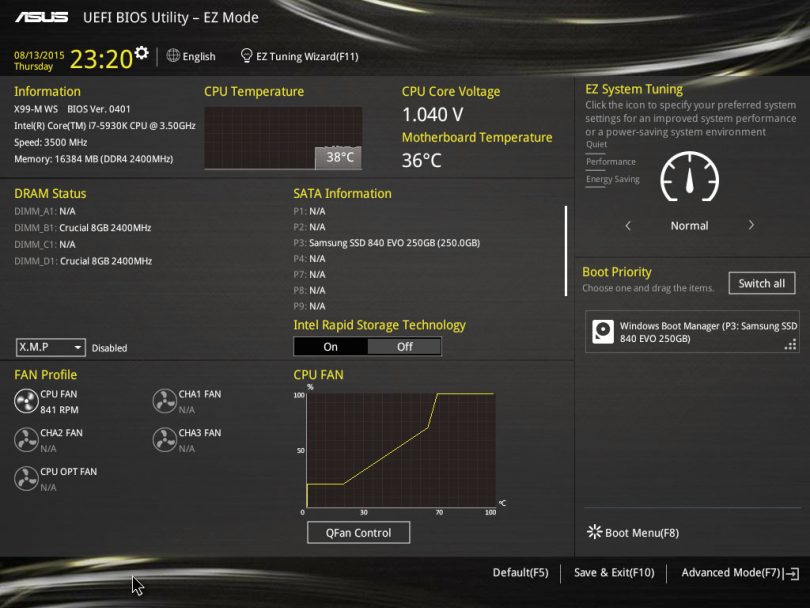Click the Default(F5) option
The width and height of the screenshot is (810, 608).
click(520, 573)
